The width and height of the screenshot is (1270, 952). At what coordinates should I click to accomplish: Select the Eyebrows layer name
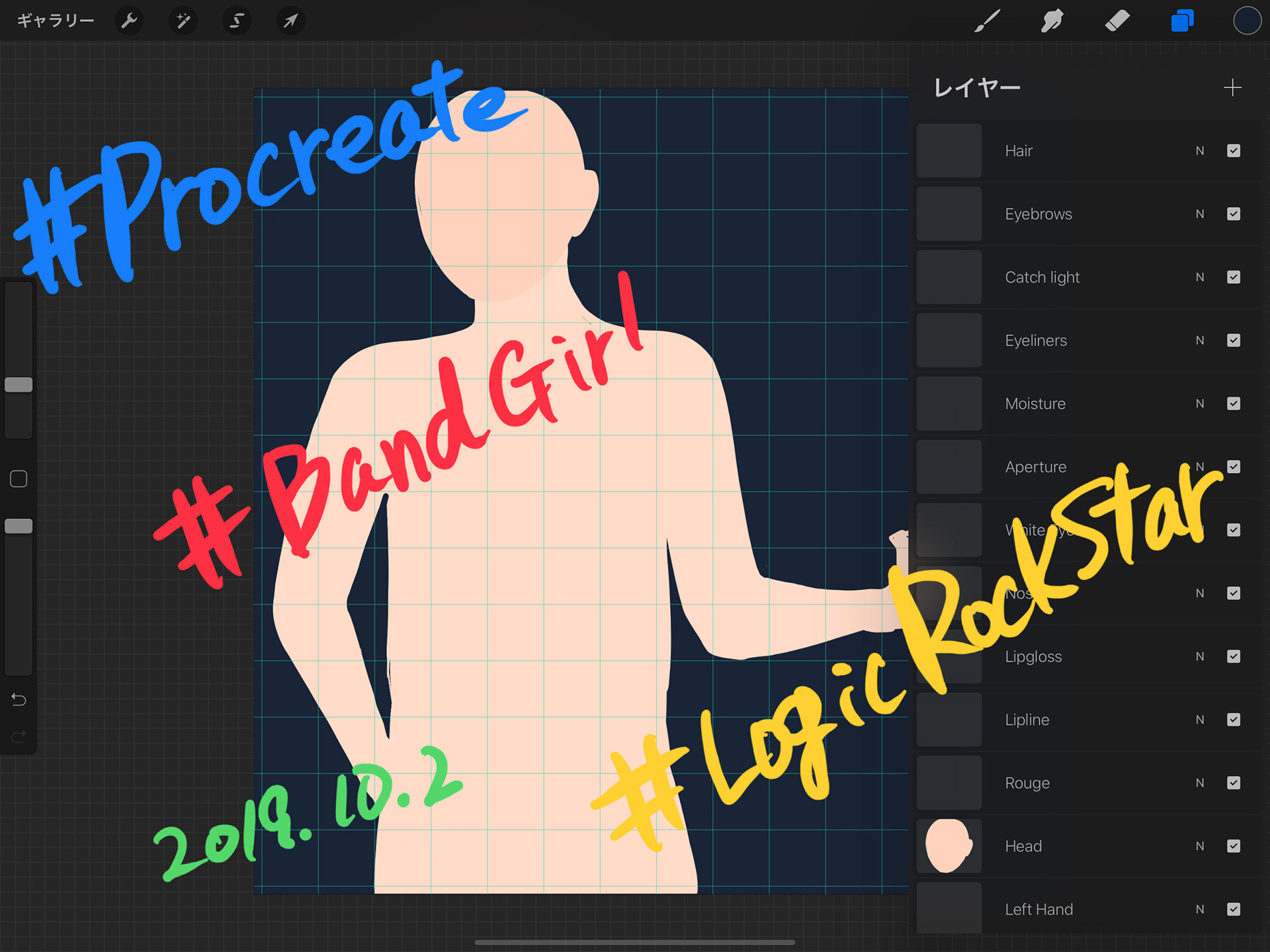pos(1038,214)
